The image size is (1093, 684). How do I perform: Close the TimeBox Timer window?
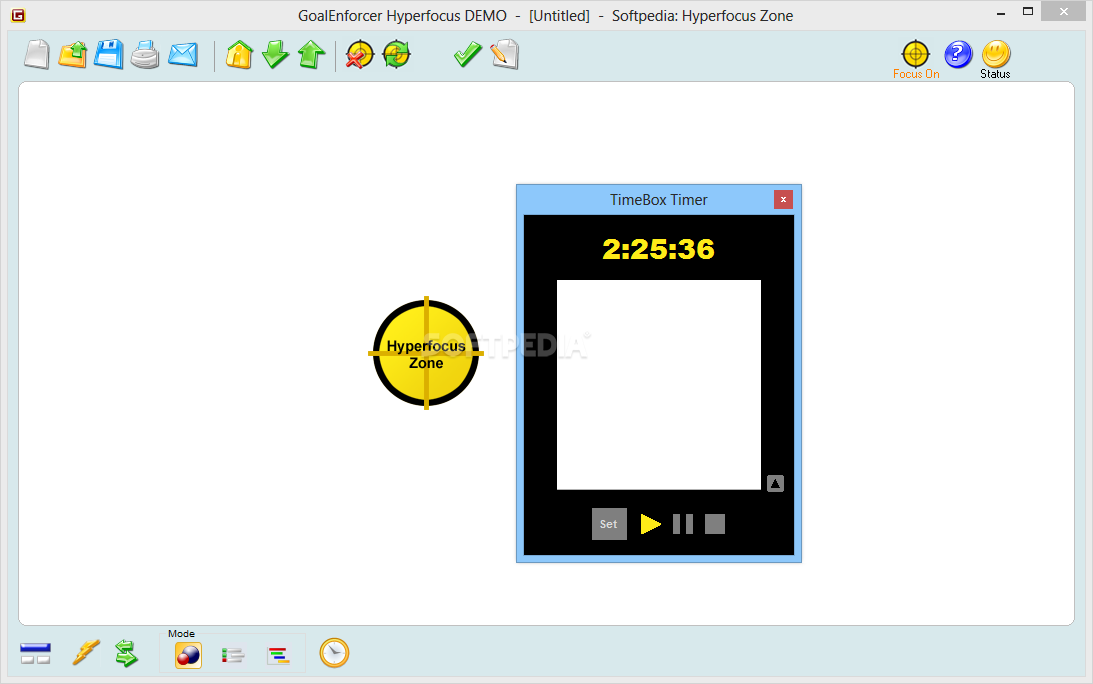coord(783,199)
